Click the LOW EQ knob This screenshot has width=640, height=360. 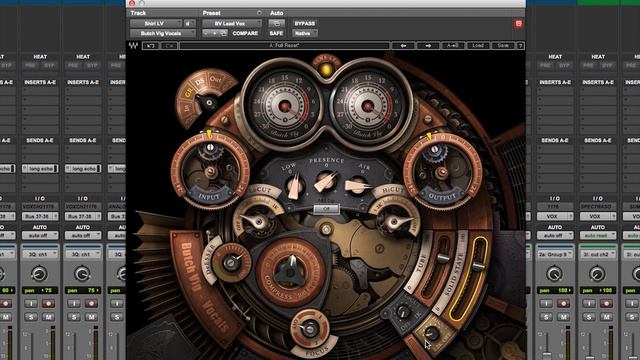(295, 186)
